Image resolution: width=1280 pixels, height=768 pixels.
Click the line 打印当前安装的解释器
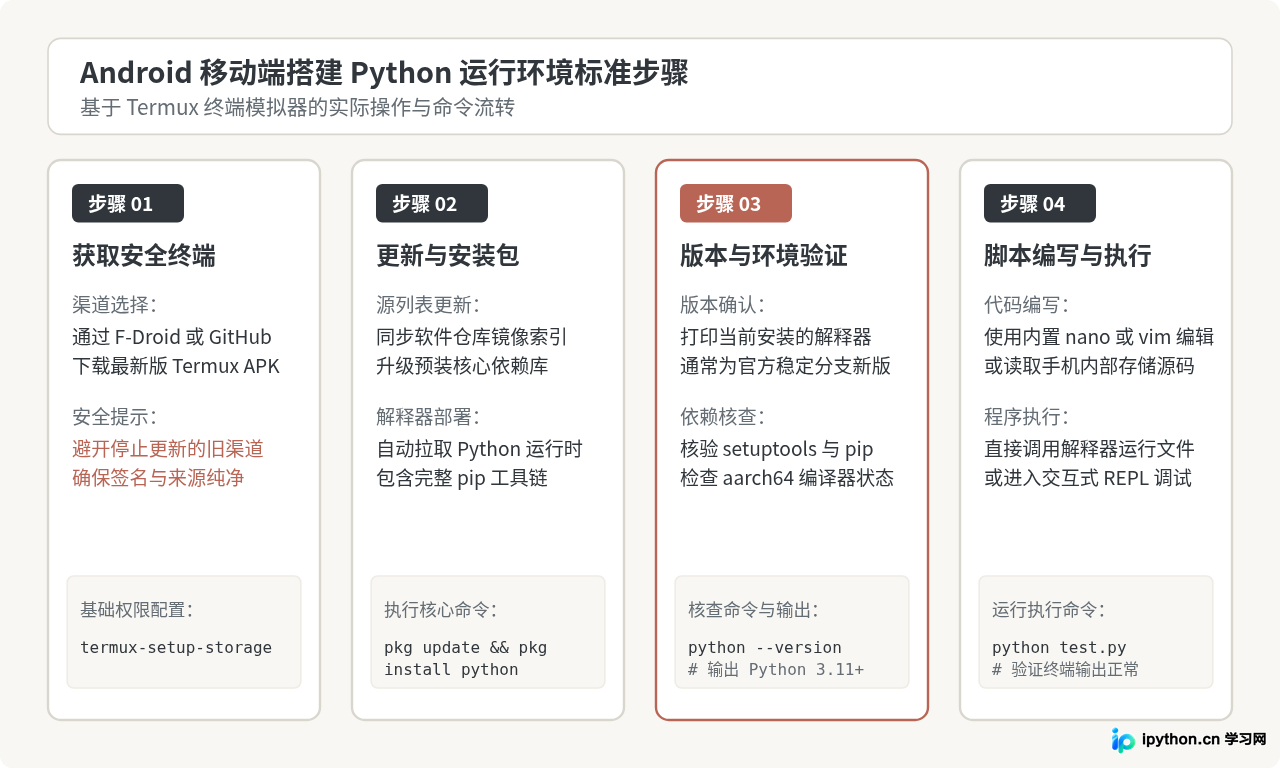776,337
